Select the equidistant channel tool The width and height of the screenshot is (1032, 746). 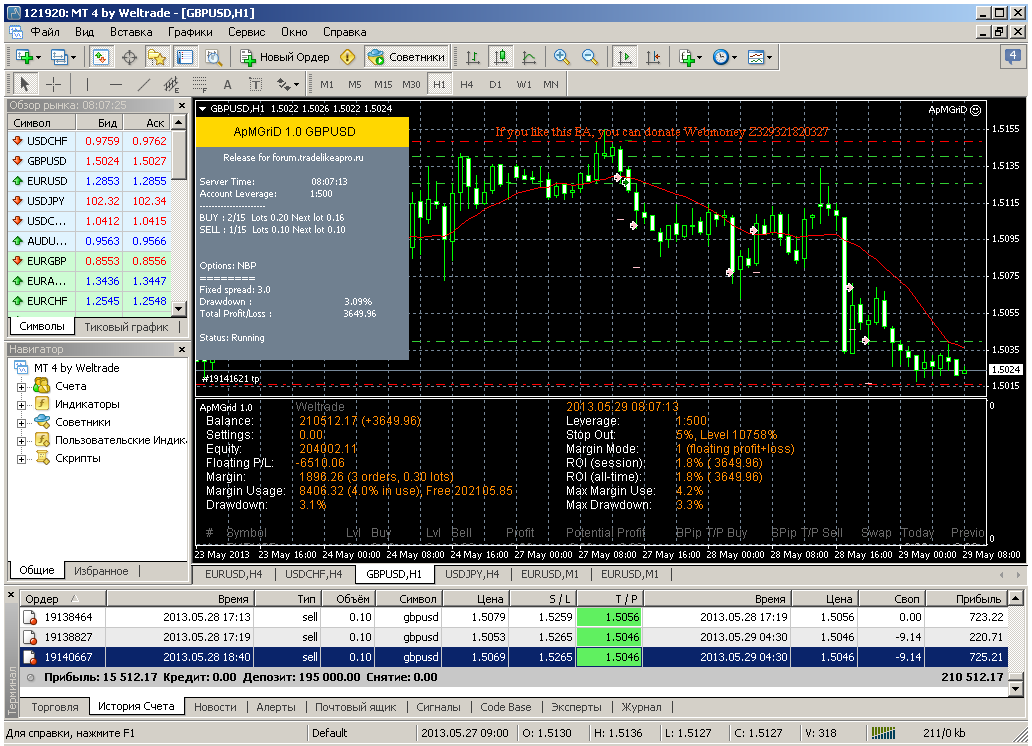tap(172, 84)
